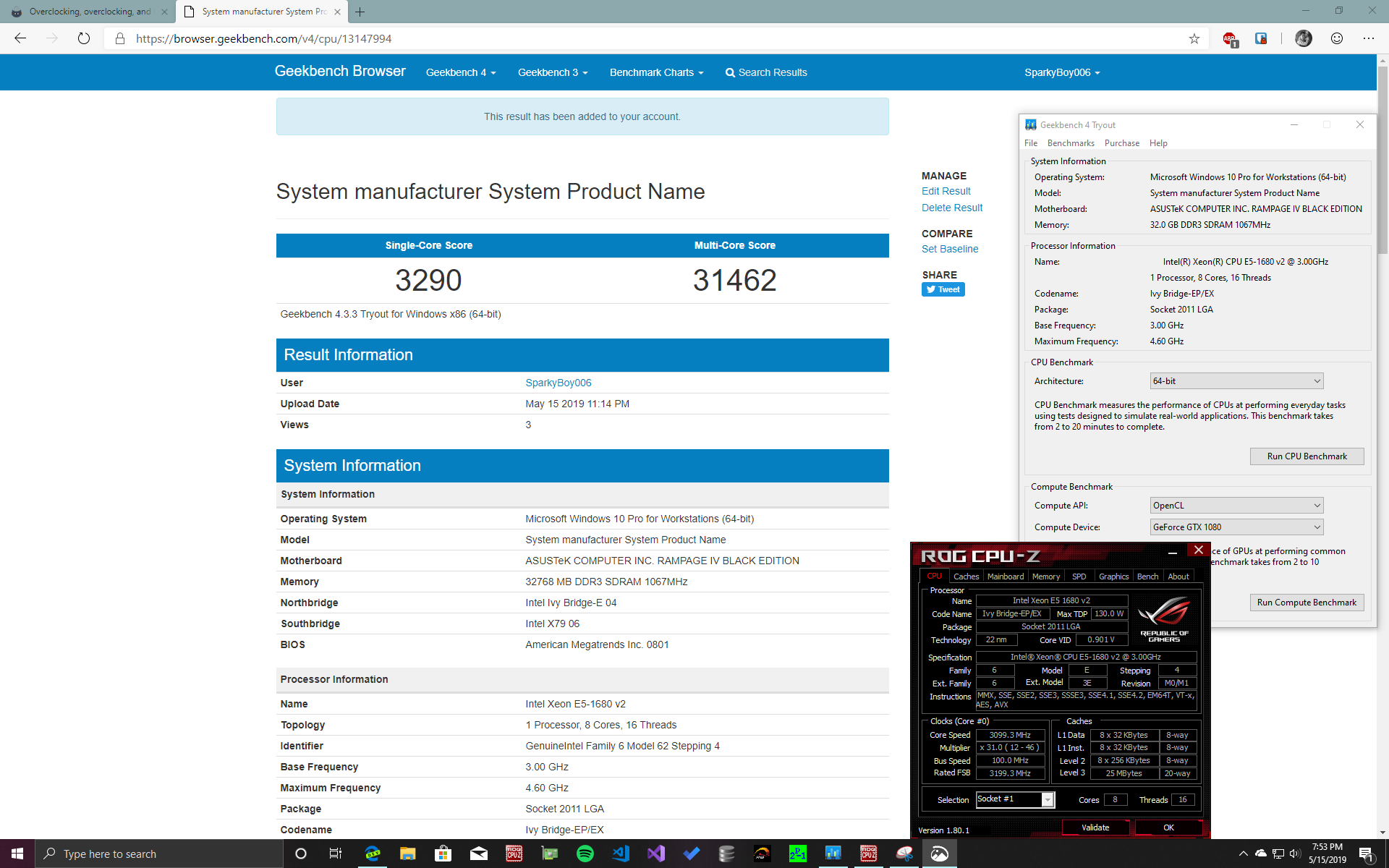Click the taskbar search box
This screenshot has width=1389, height=868.
pyautogui.click(x=159, y=854)
